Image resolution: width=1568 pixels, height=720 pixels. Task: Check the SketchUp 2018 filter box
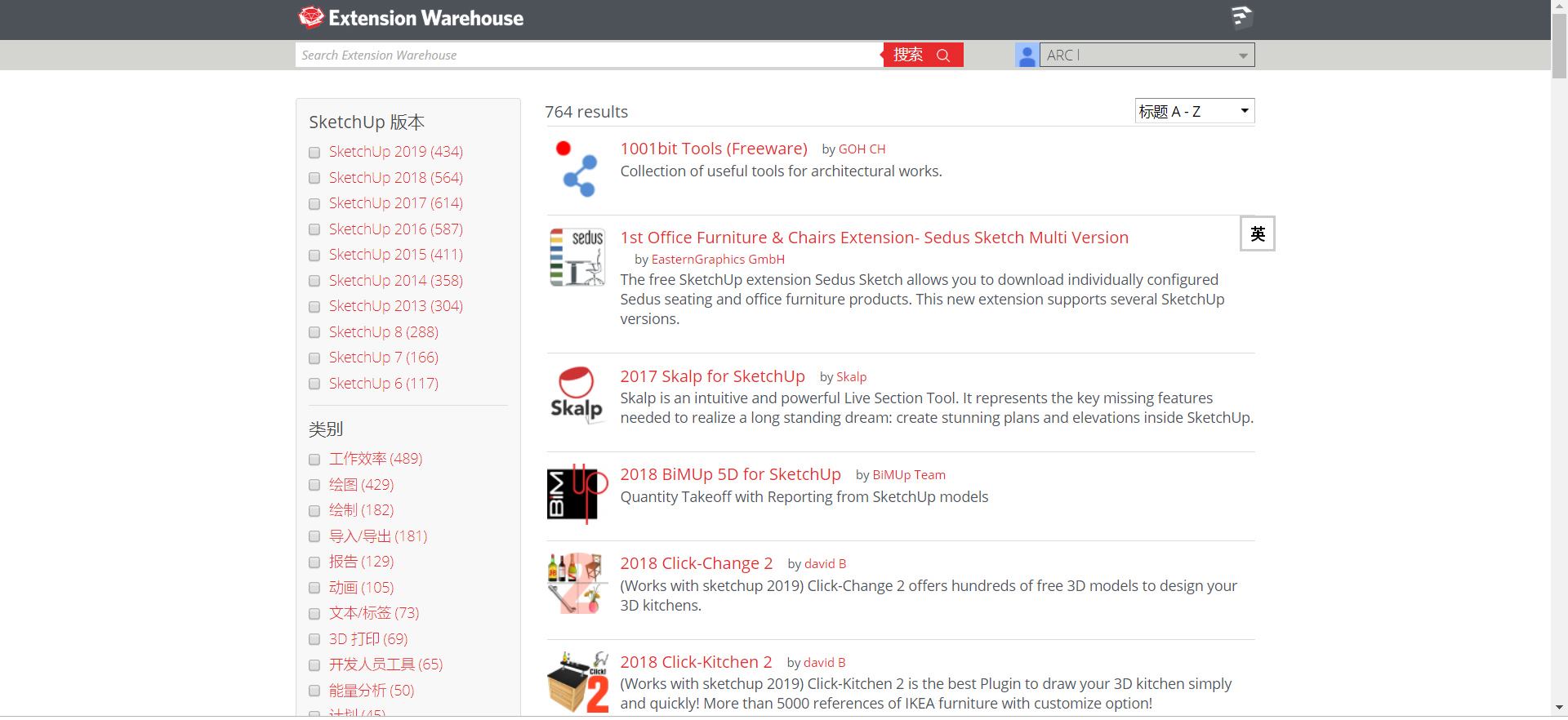click(x=314, y=178)
